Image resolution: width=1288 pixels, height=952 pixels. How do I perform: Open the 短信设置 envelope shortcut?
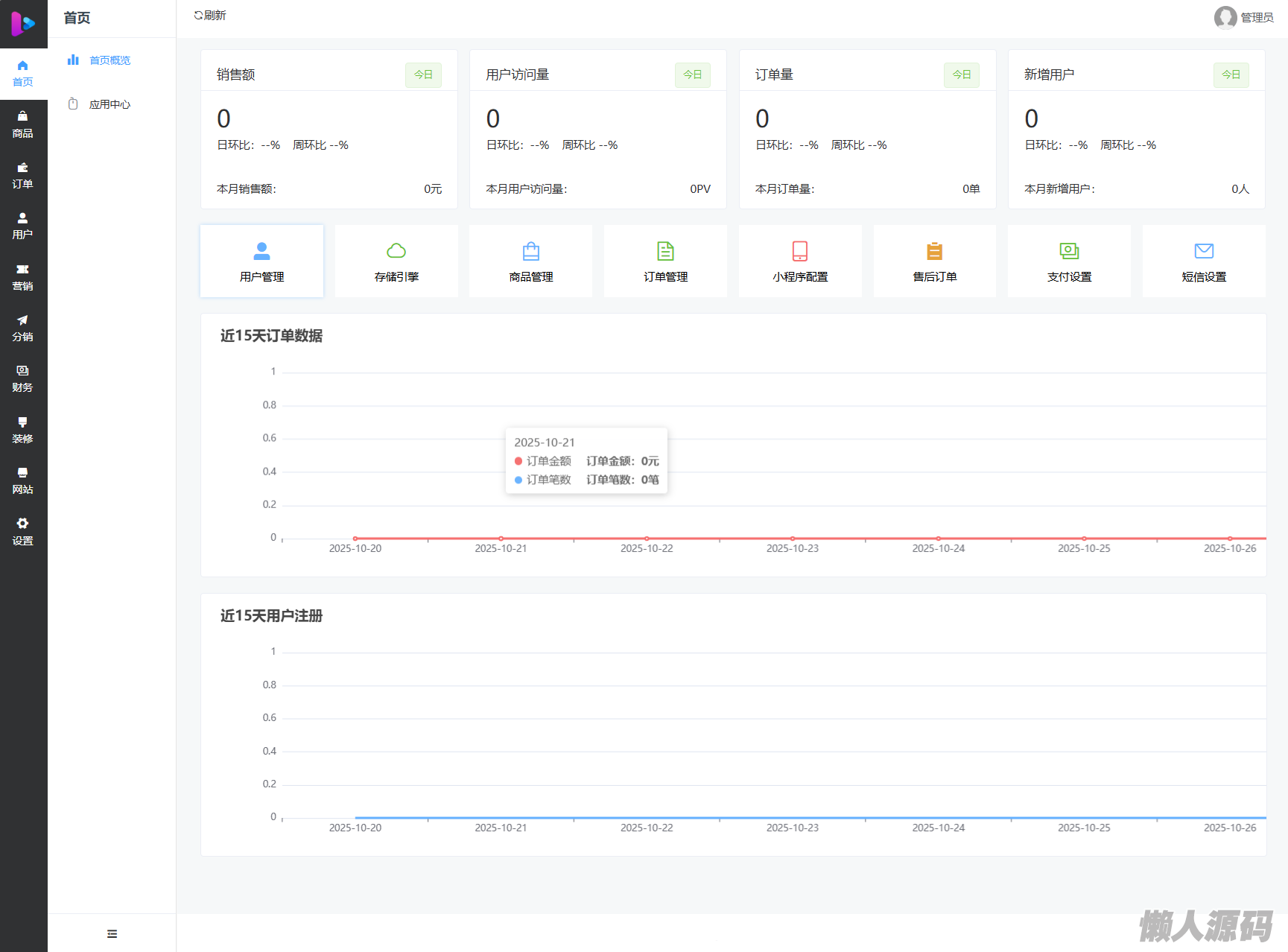pos(1204,261)
